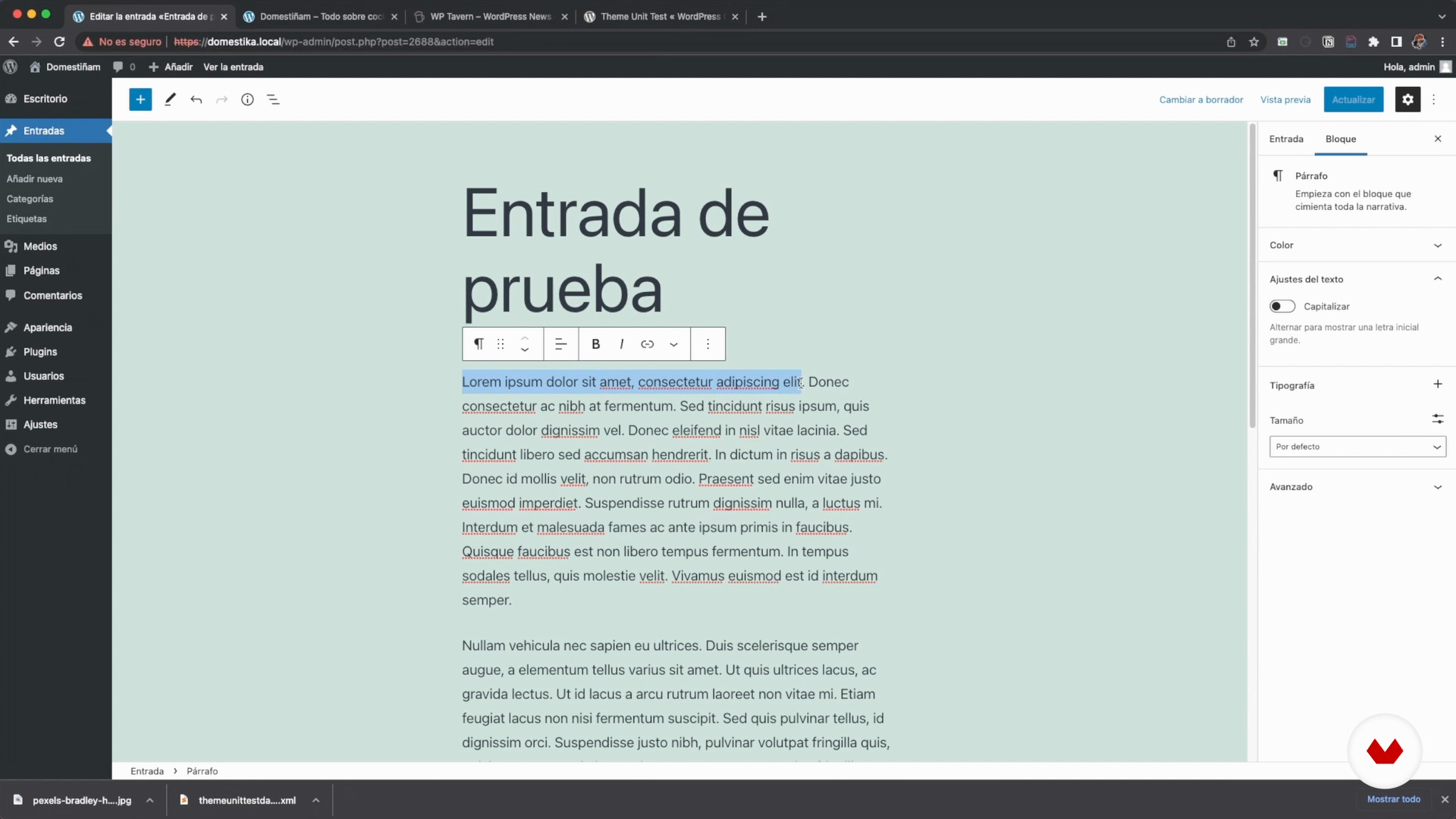The image size is (1456, 819).
Task: Set custom size via Tamaño sliders icon
Action: point(1437,419)
